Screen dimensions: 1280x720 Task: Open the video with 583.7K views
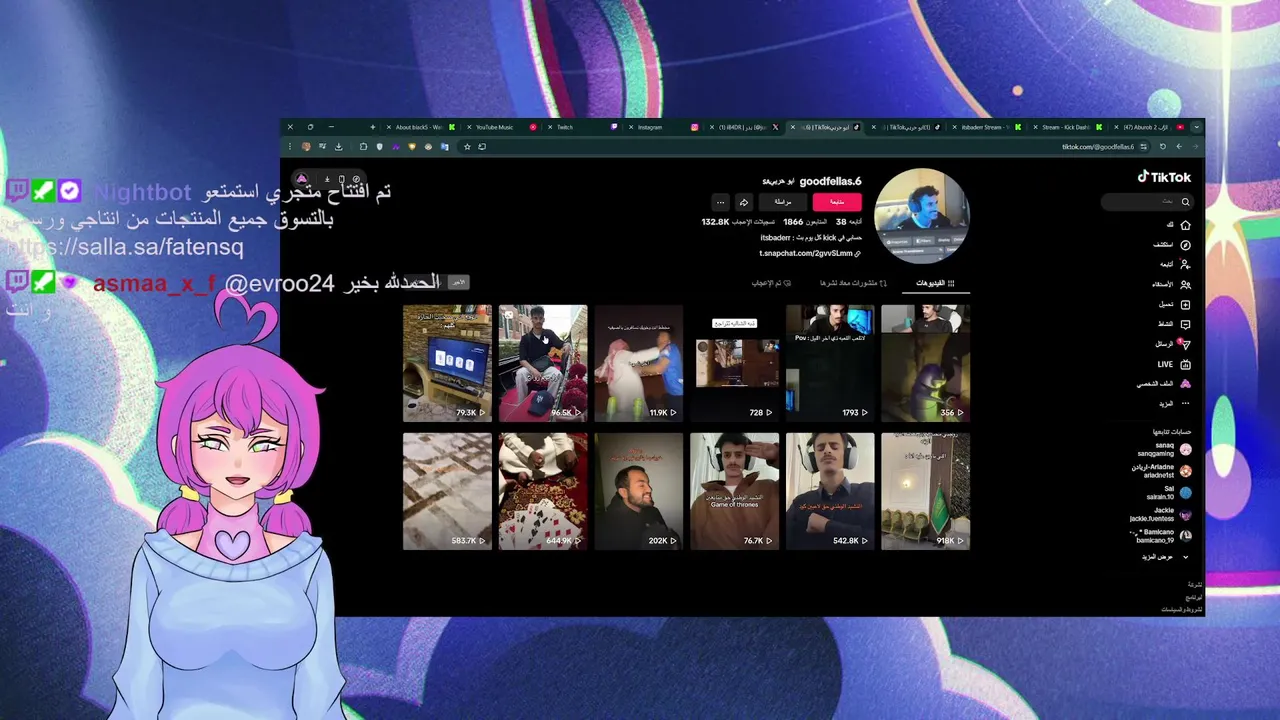(447, 491)
